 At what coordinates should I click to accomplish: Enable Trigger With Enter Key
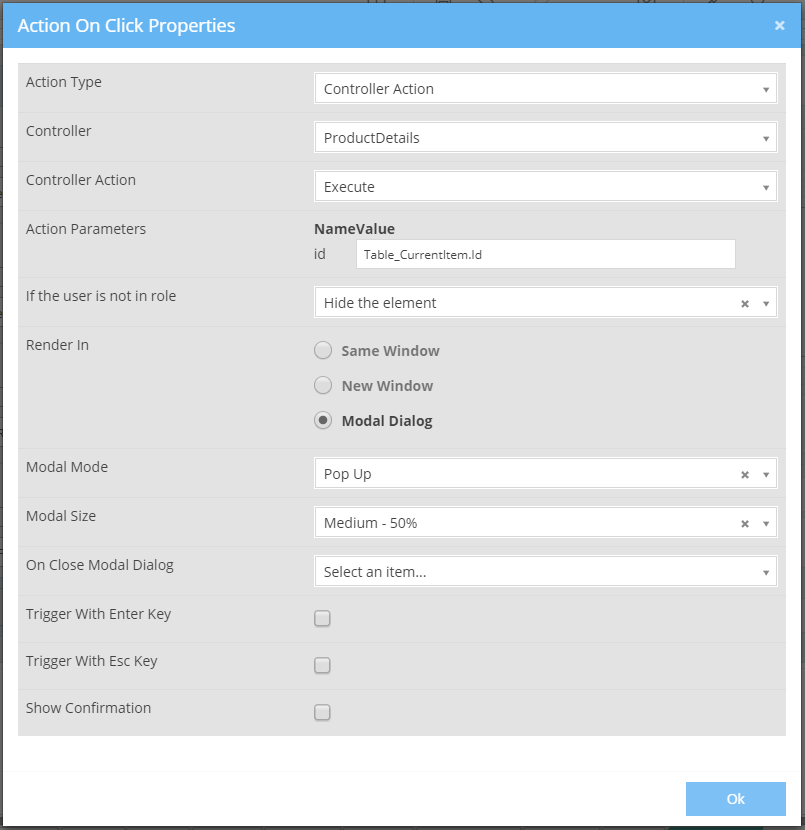click(322, 618)
